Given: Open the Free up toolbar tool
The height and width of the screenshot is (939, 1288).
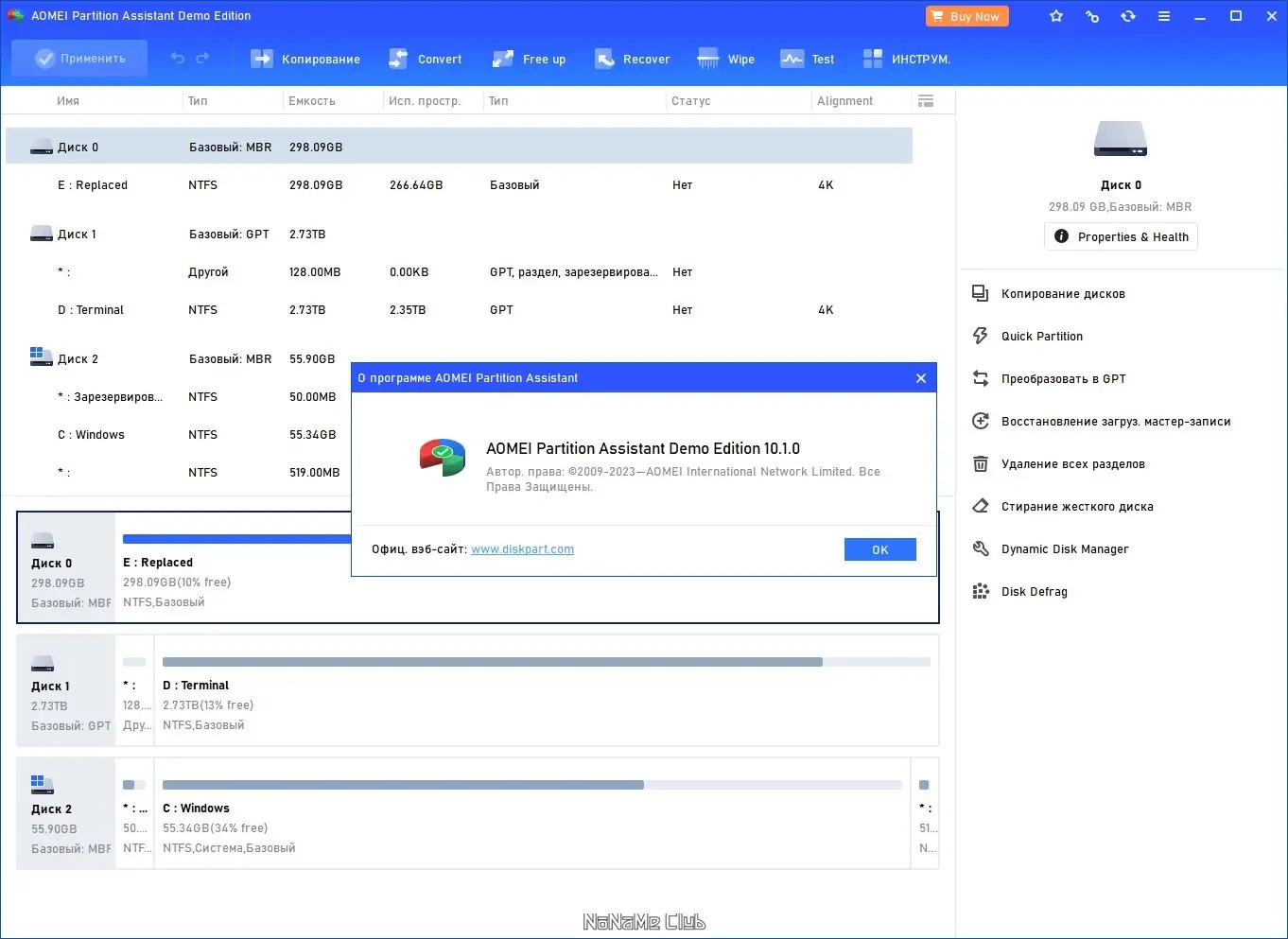Looking at the screenshot, I should pos(530,59).
